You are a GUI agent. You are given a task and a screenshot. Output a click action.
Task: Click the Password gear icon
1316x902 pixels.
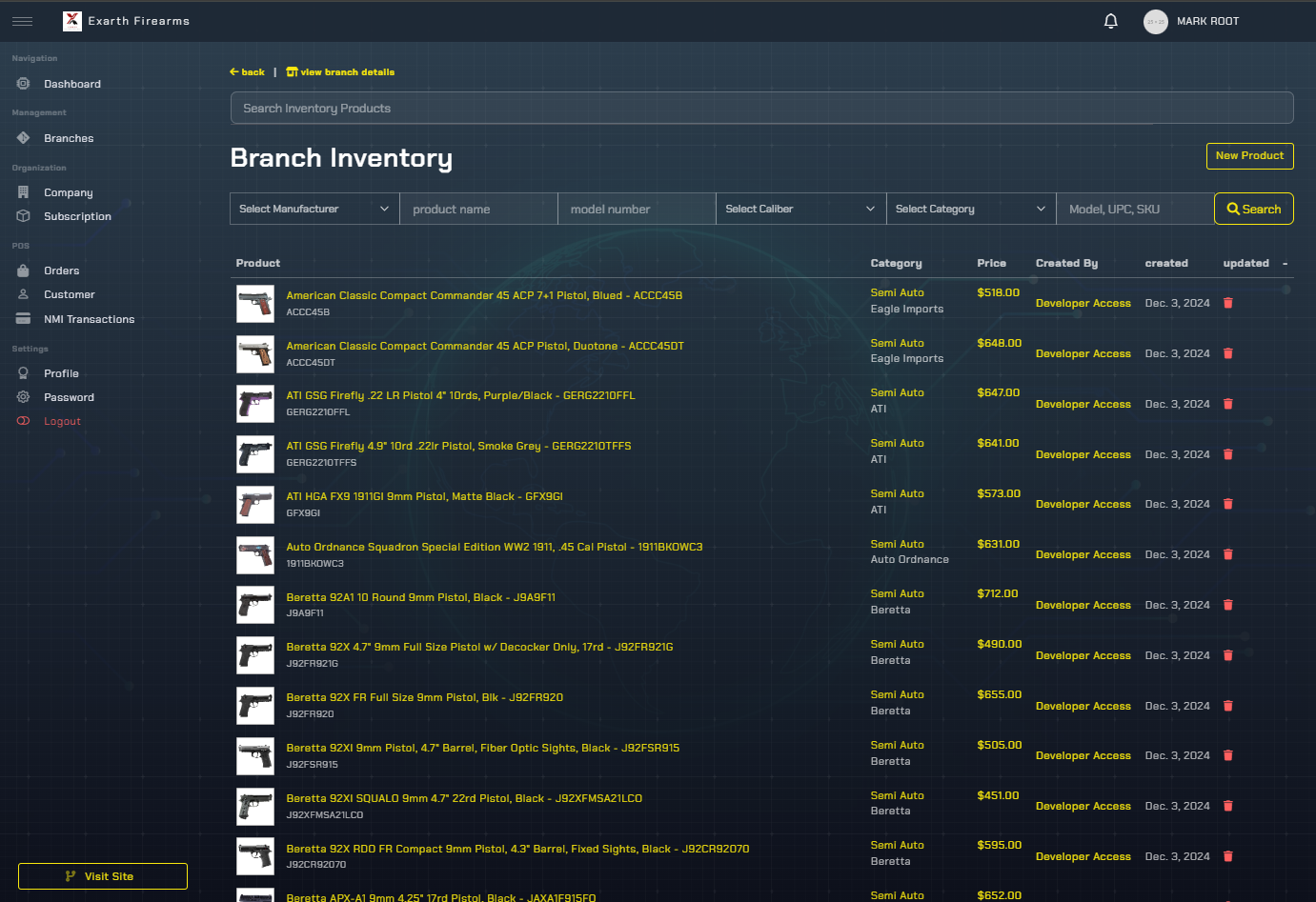pyautogui.click(x=23, y=397)
